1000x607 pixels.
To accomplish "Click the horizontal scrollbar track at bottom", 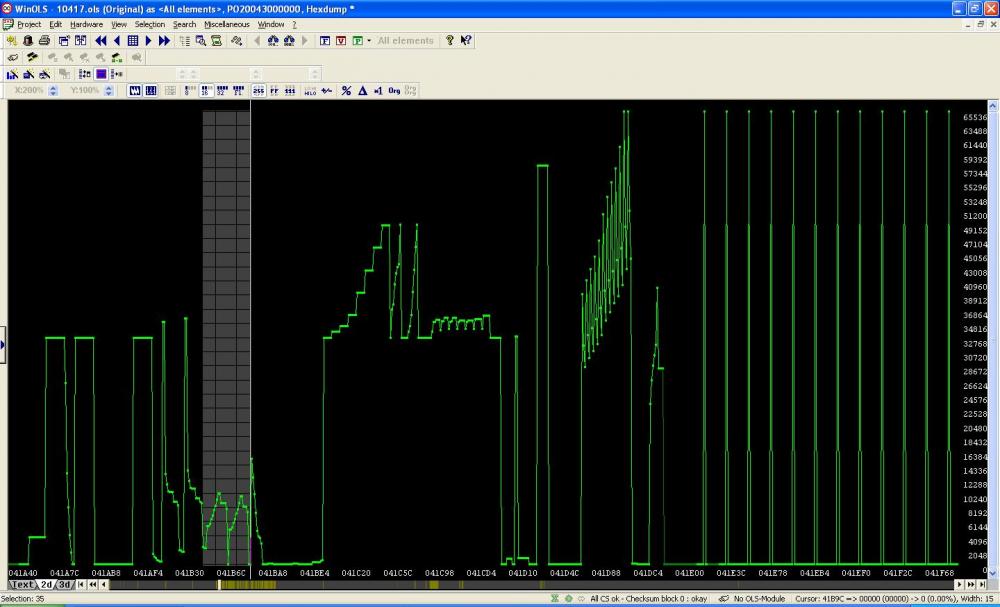I will tap(600, 585).
